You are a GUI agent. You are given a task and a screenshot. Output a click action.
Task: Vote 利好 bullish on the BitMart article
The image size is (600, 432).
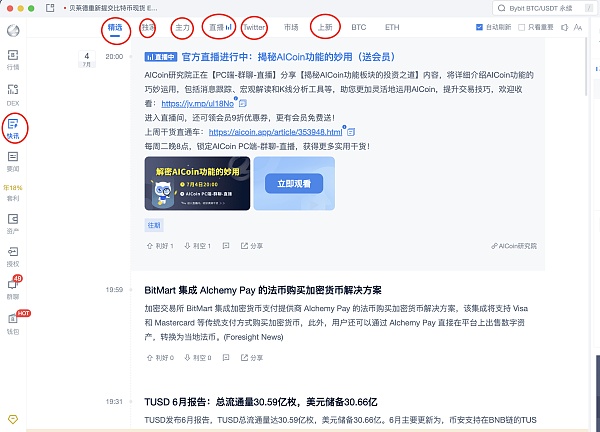[151, 356]
